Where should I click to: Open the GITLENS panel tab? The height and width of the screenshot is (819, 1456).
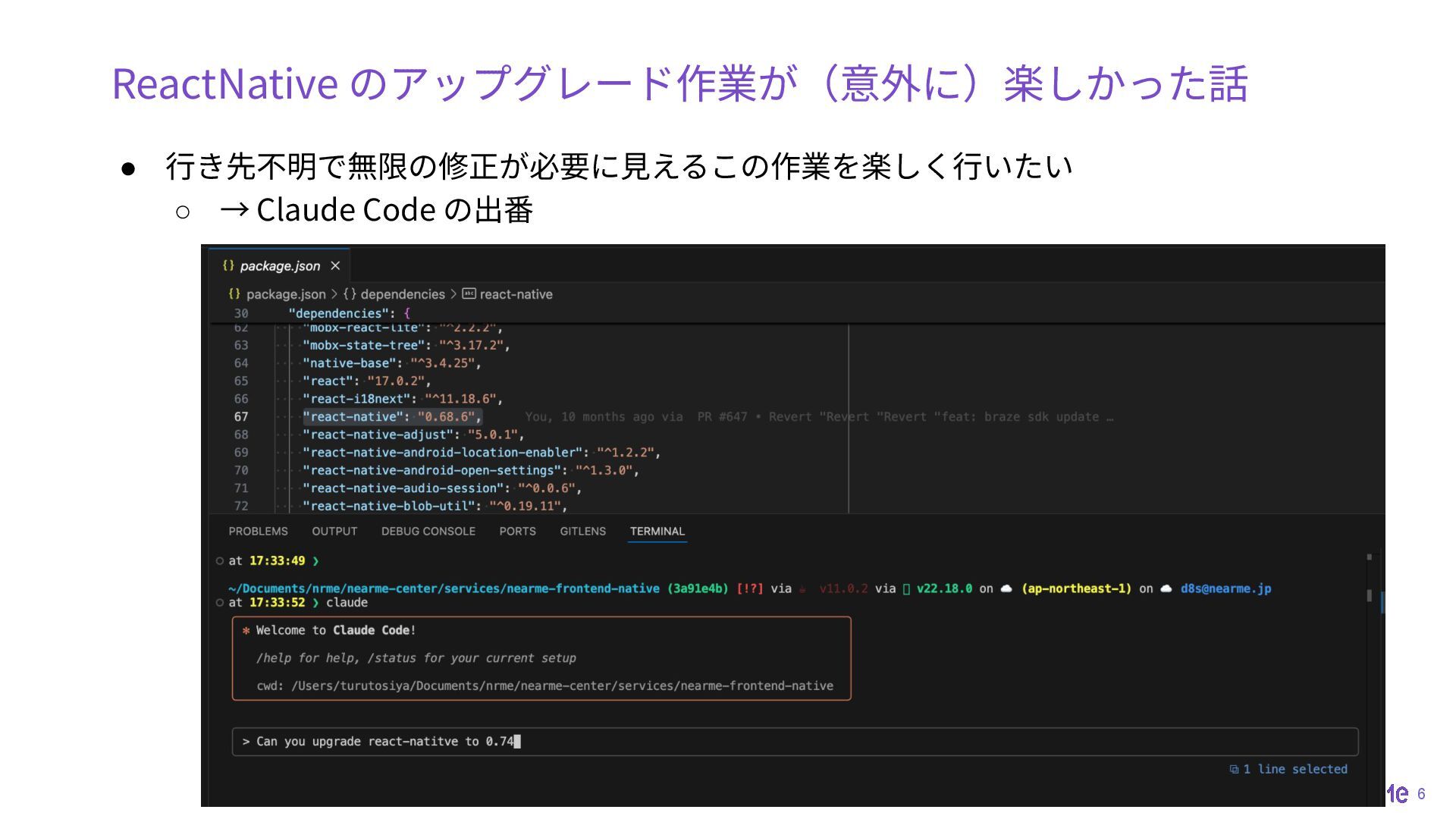click(x=582, y=532)
